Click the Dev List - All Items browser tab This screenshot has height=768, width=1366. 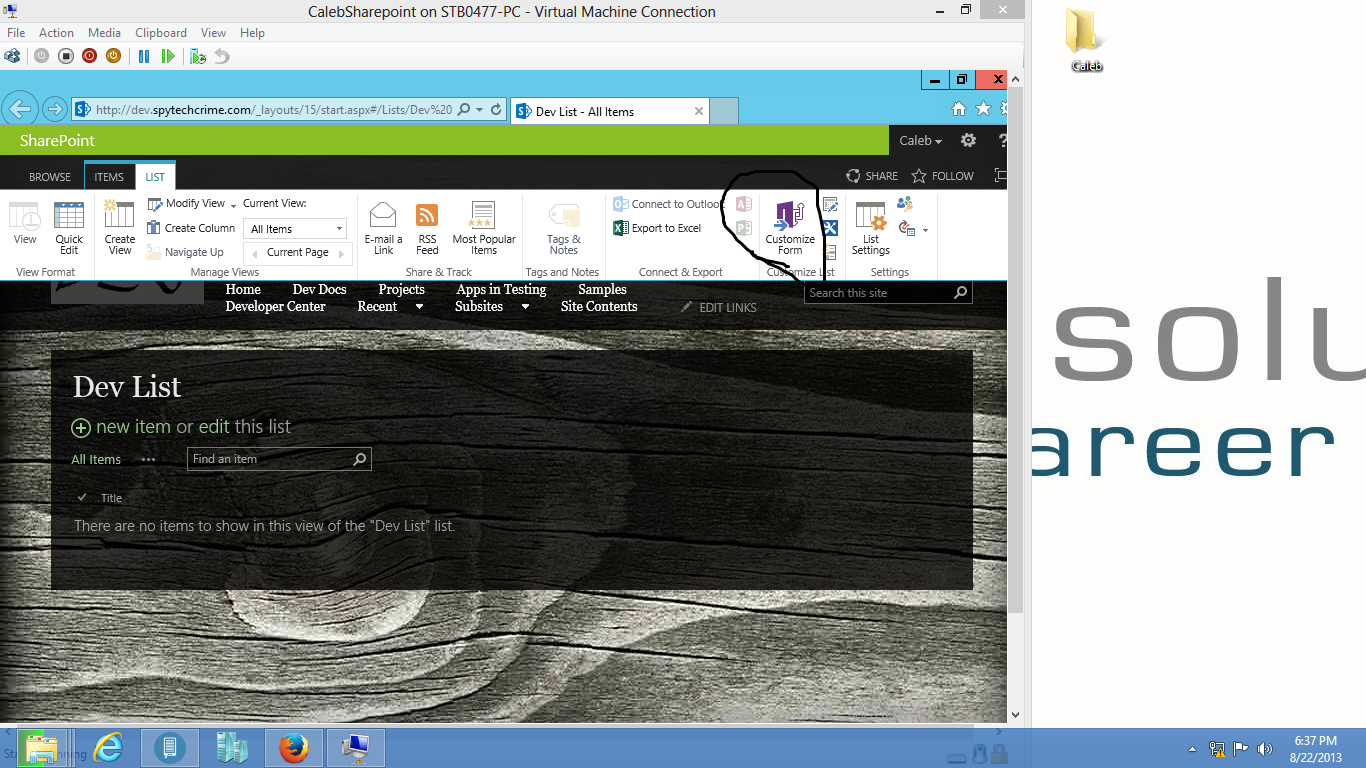tap(609, 111)
